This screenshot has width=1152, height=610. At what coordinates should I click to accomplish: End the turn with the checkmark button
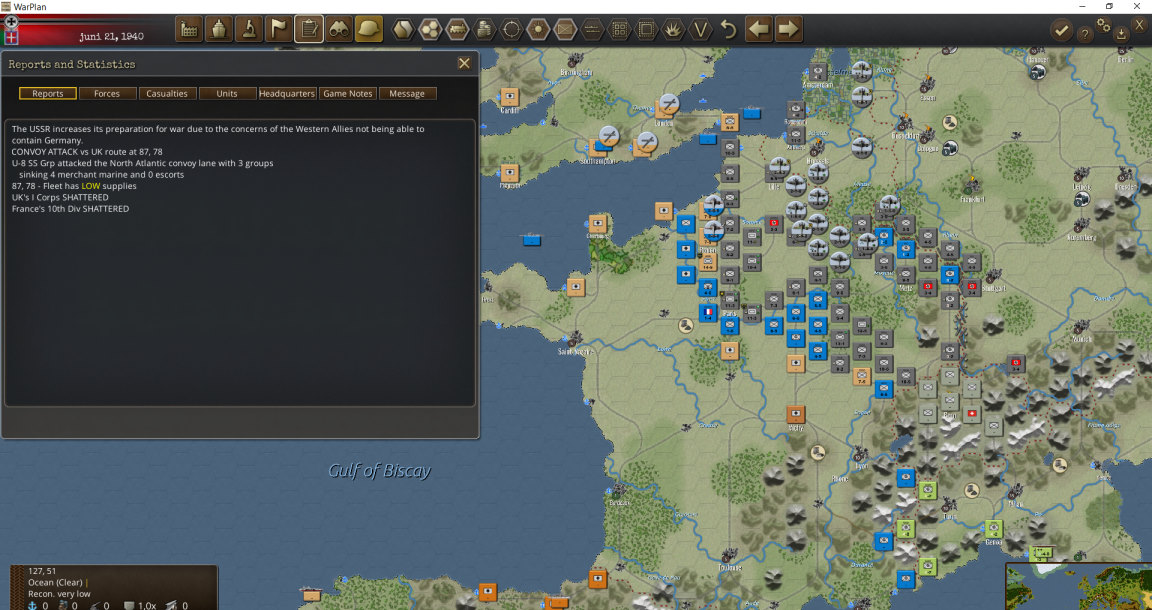[x=1061, y=30]
